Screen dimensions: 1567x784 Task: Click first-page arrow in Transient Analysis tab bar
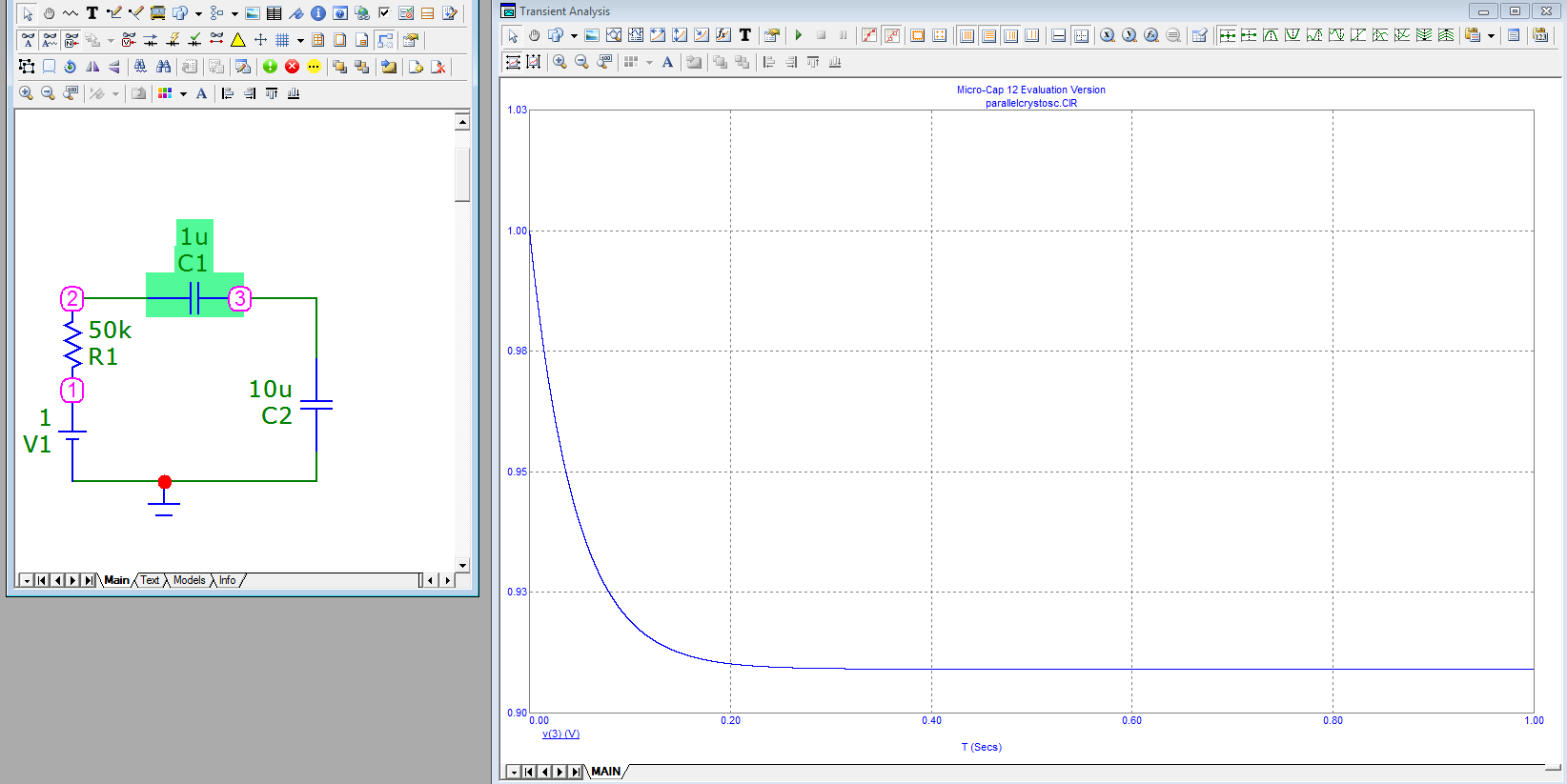click(x=529, y=772)
